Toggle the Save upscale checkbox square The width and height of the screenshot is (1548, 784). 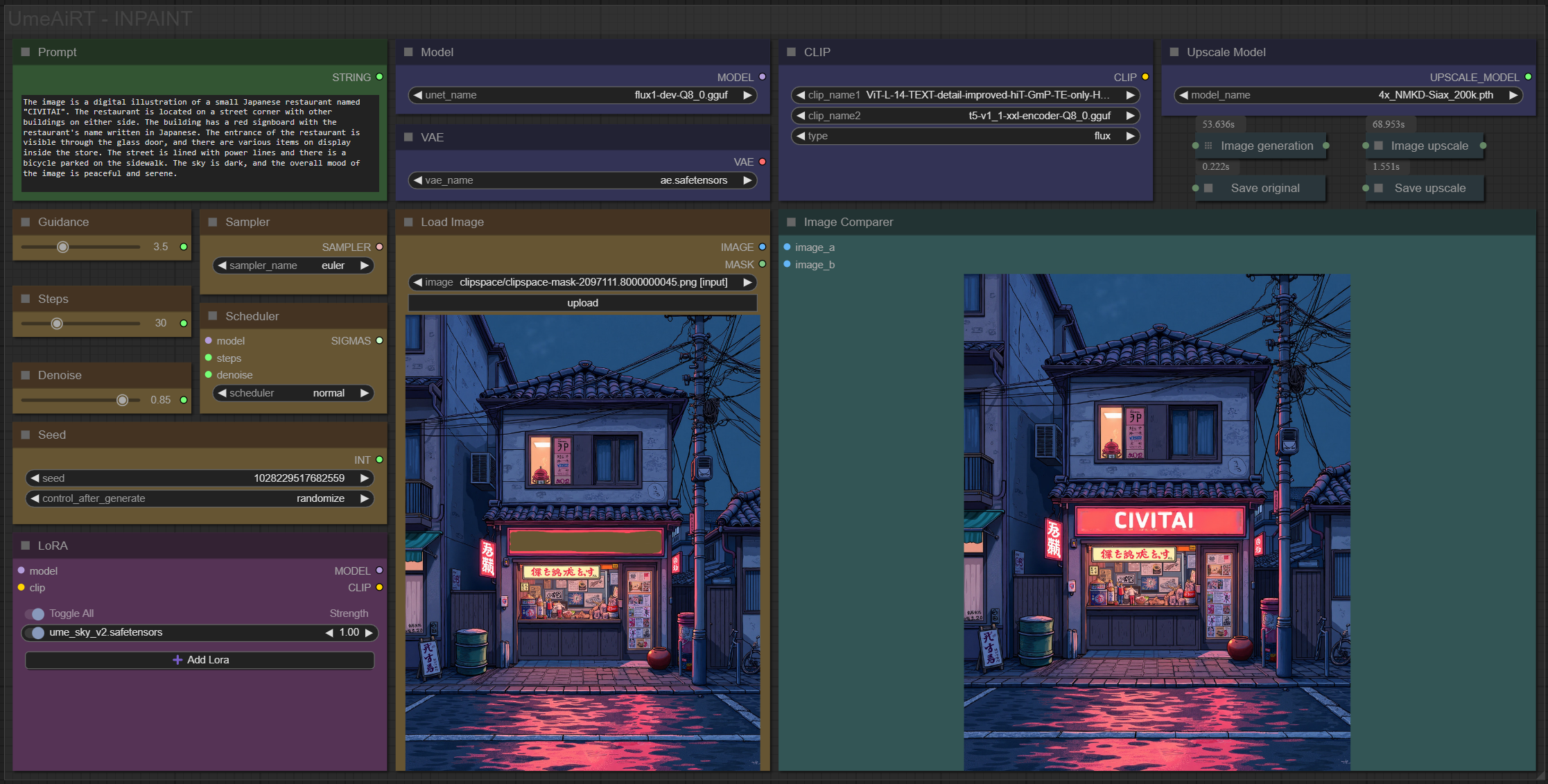coord(1378,188)
